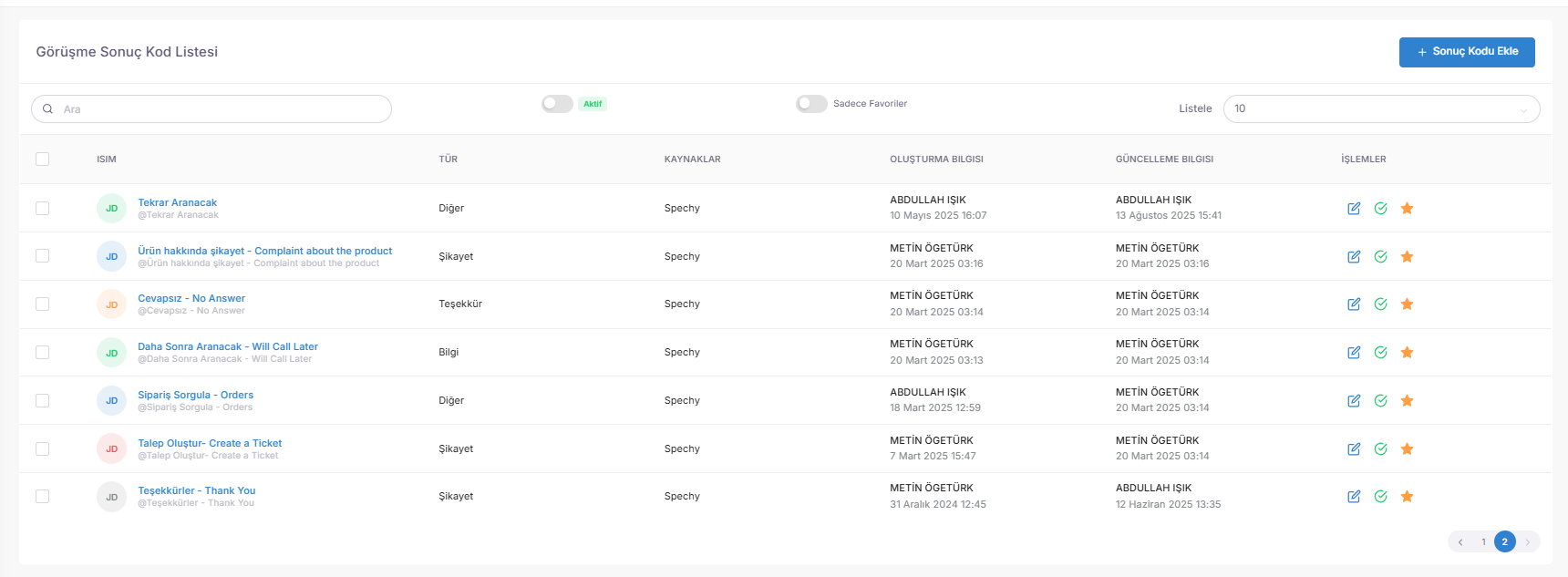Edit the Sipariş Sorgula - Orders row
This screenshot has width=1568, height=577.
1354,401
